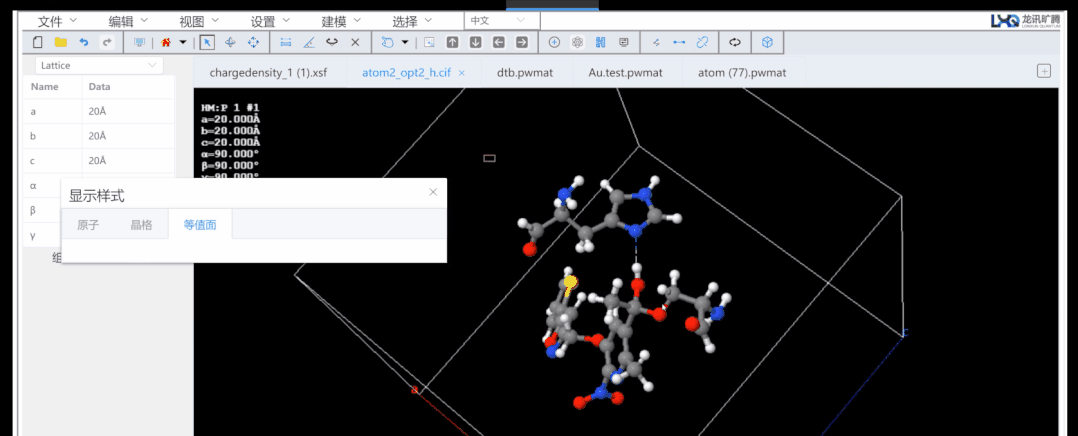Screen dimensions: 1078x436
Task: Click the Data column header
Action: tap(100, 87)
